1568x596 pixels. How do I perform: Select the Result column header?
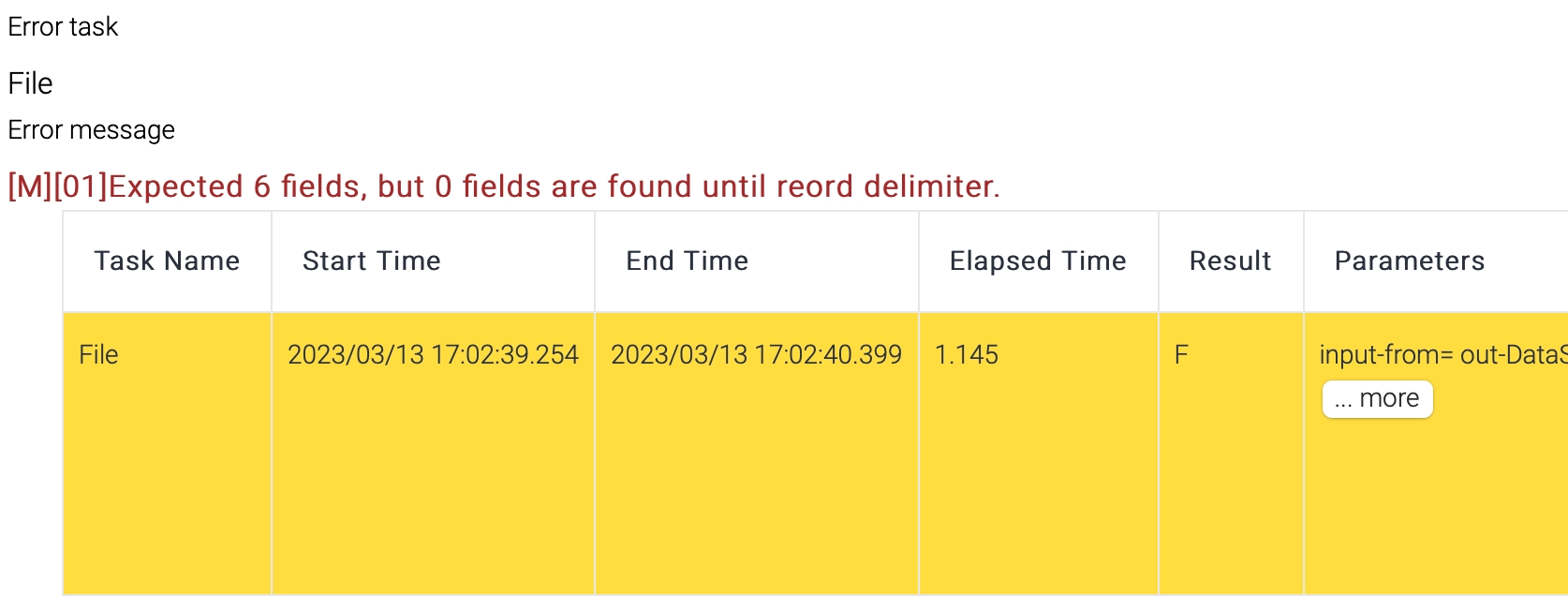tap(1230, 261)
